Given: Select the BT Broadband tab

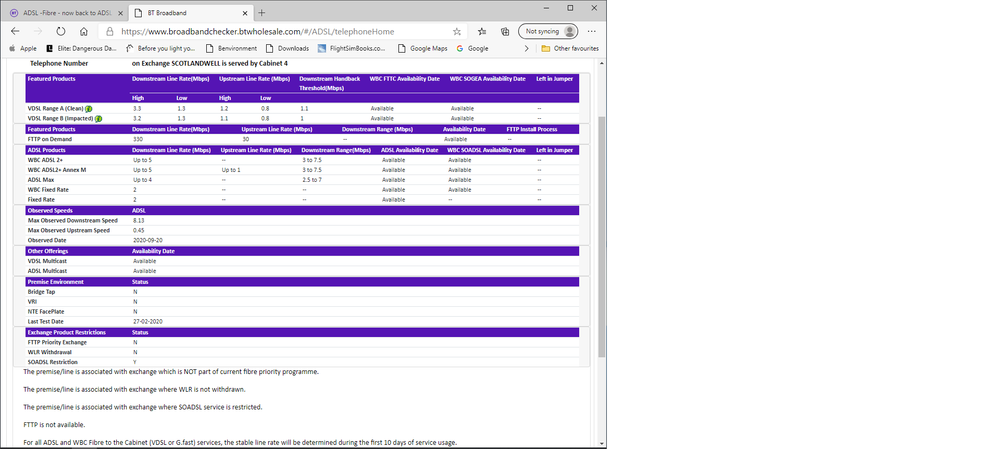Looking at the screenshot, I should pos(185,13).
